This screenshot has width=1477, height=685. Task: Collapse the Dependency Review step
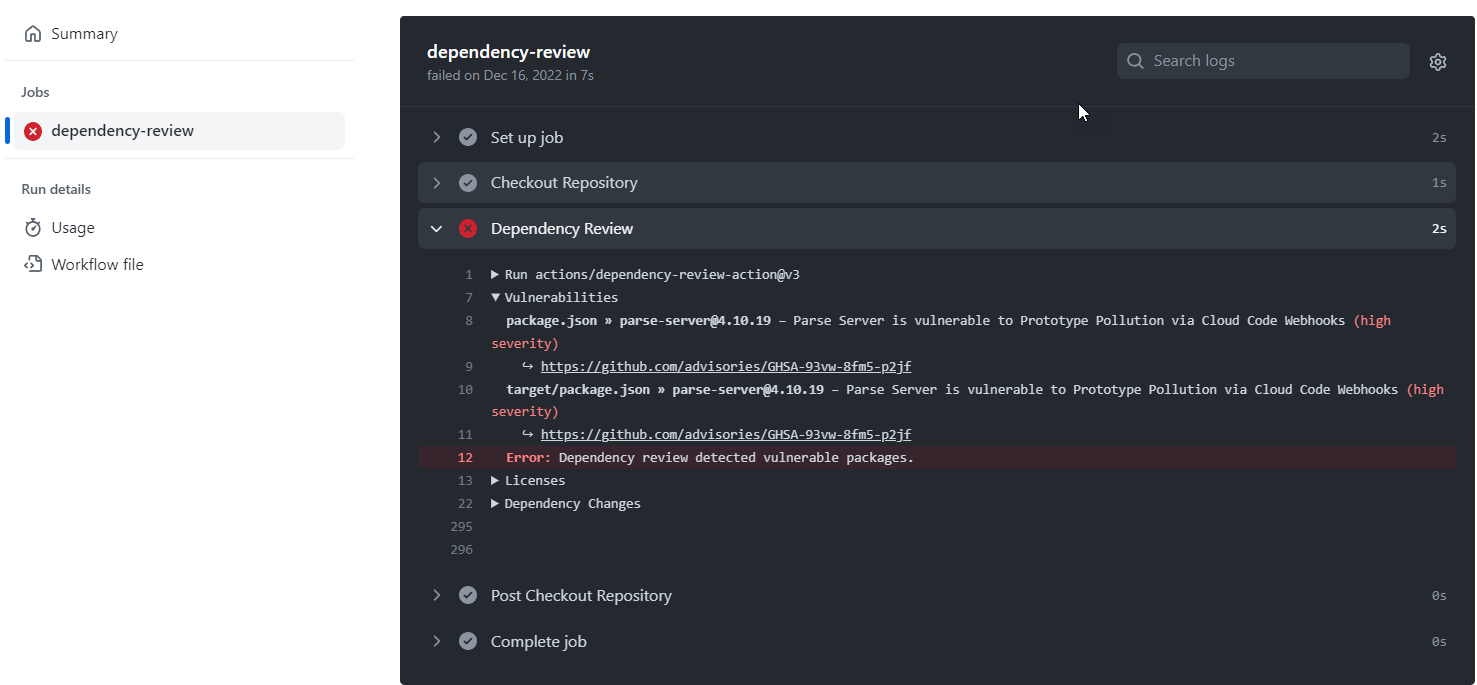pos(436,228)
